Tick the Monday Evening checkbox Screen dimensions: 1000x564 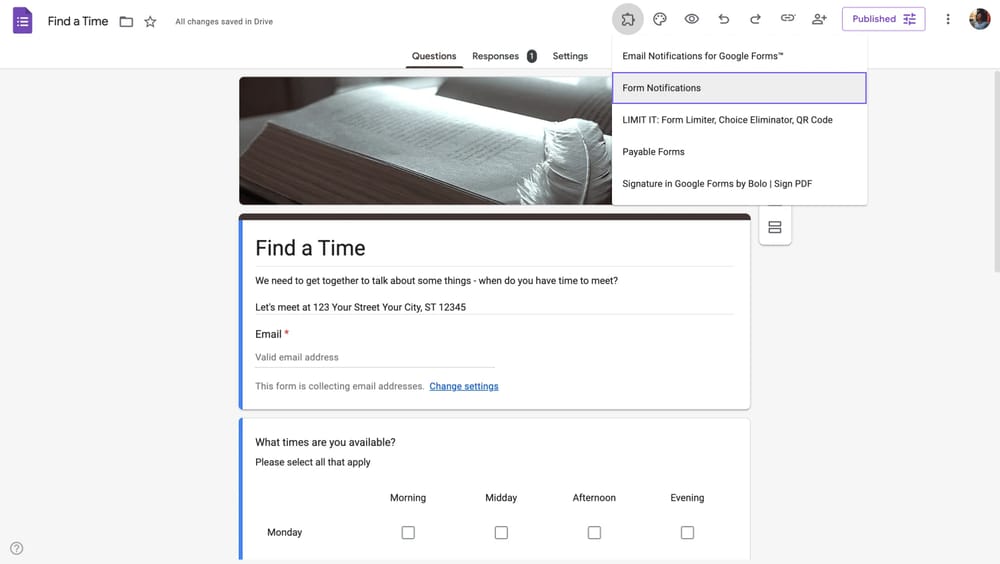[687, 533]
